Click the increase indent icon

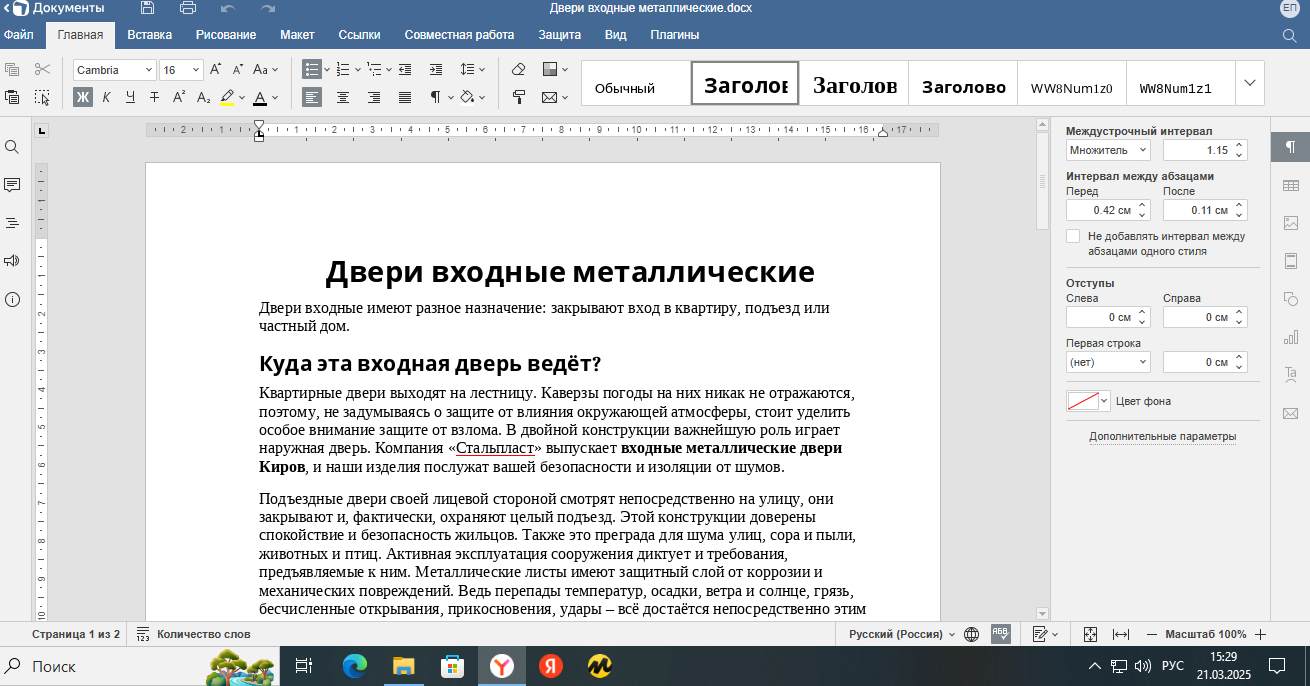(435, 70)
